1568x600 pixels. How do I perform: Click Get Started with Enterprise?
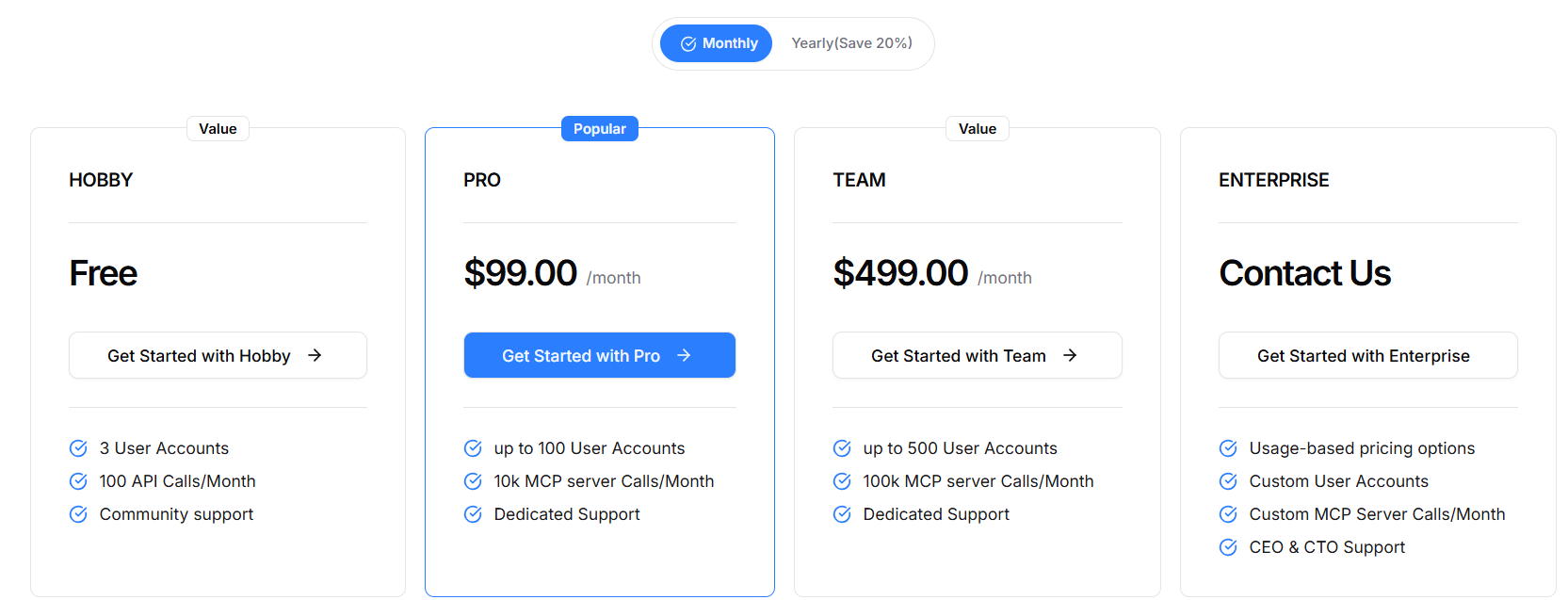pos(1368,355)
